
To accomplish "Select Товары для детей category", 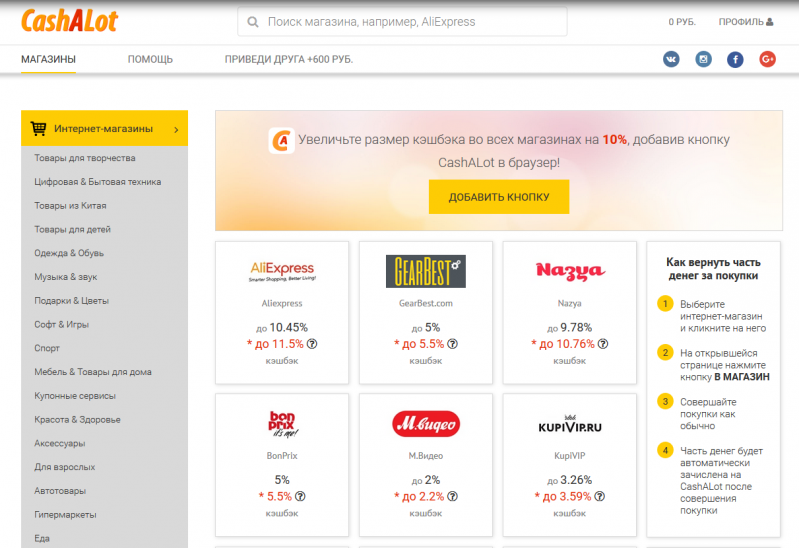I will pos(72,229).
